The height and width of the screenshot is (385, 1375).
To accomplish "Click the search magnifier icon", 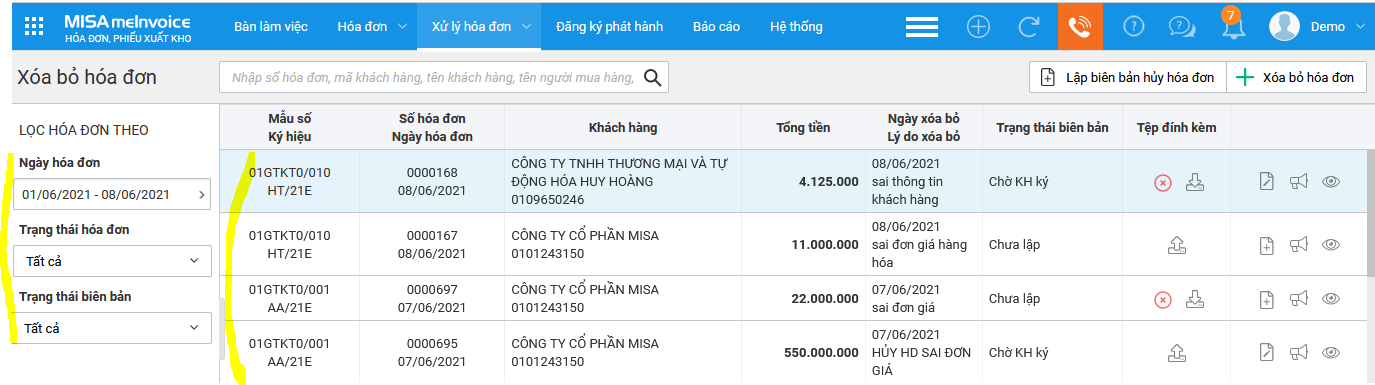I will pos(653,78).
